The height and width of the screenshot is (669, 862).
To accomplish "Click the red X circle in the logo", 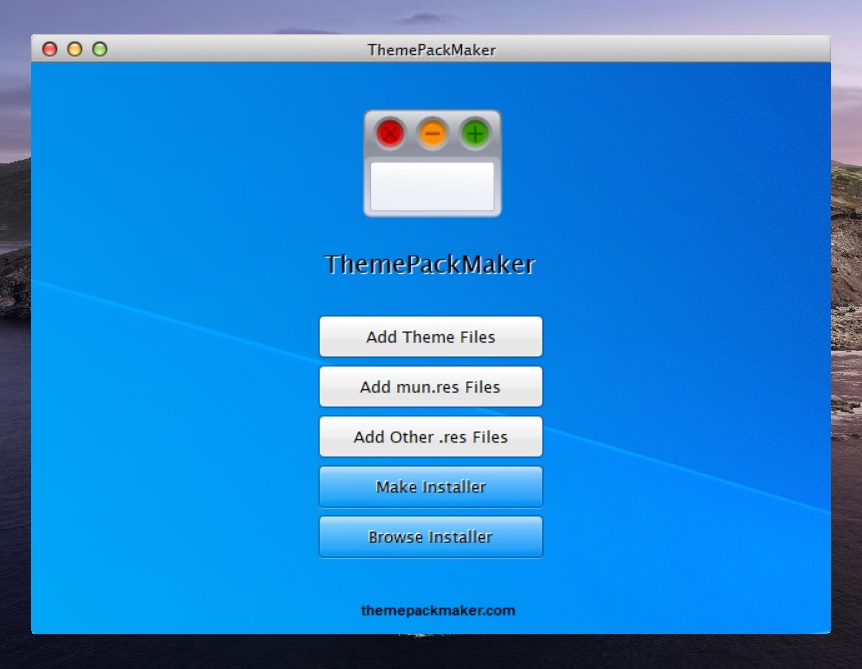I will coord(390,132).
